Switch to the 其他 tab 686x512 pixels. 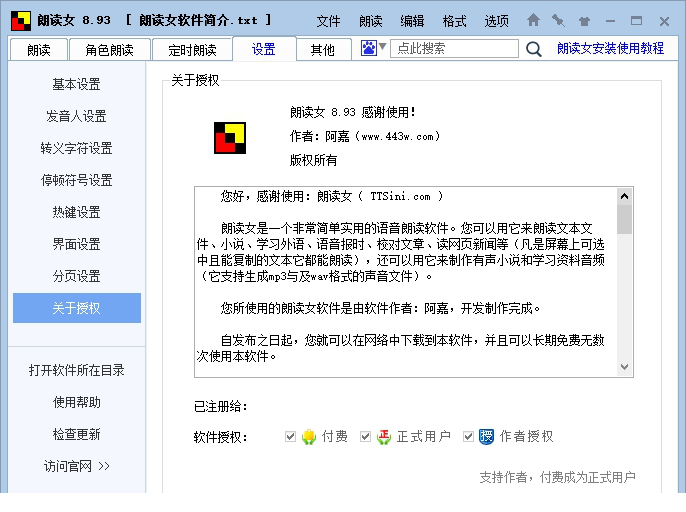[323, 50]
